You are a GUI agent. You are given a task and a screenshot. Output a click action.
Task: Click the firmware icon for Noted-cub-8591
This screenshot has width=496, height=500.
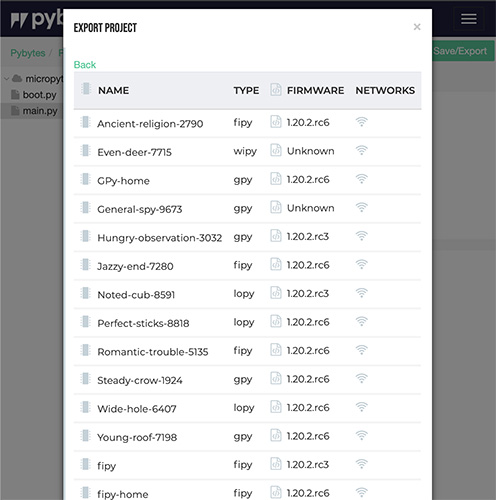click(x=276, y=293)
